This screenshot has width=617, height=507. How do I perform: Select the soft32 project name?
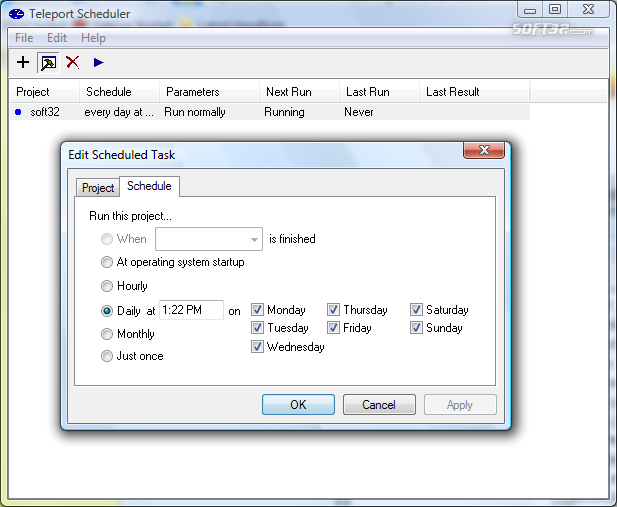tap(45, 112)
